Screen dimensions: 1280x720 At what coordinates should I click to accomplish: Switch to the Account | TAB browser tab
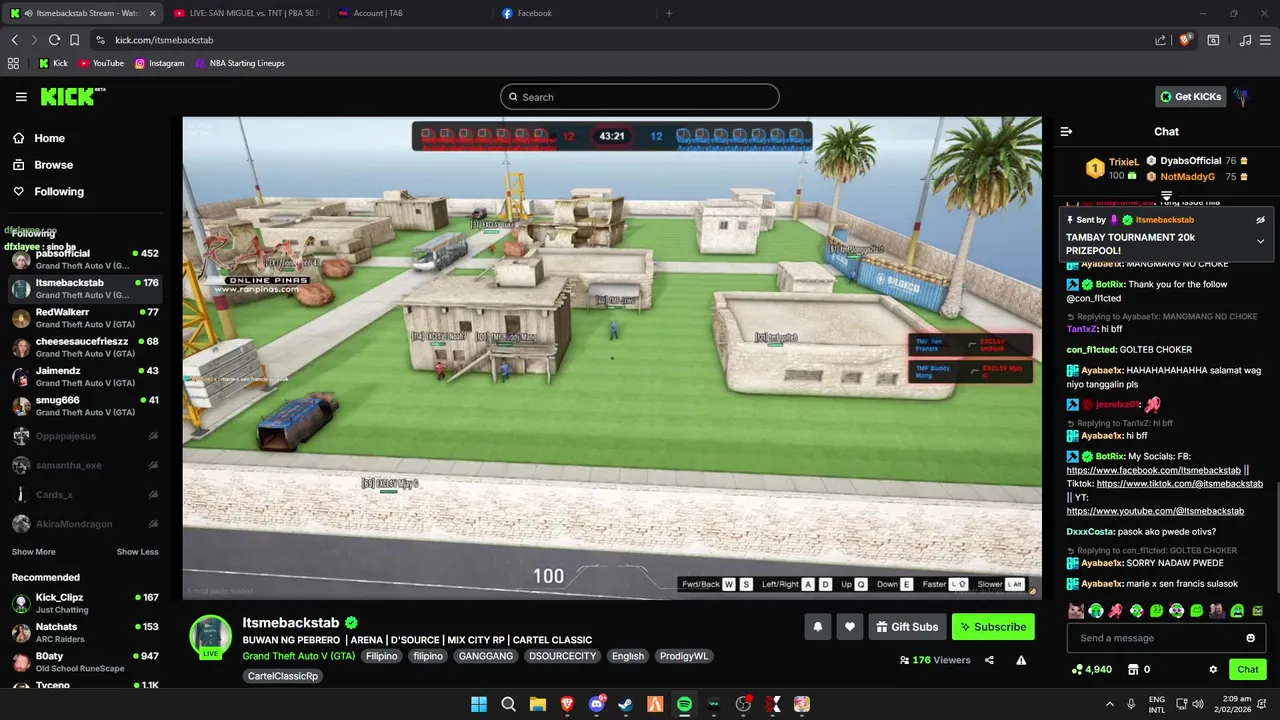(x=408, y=13)
